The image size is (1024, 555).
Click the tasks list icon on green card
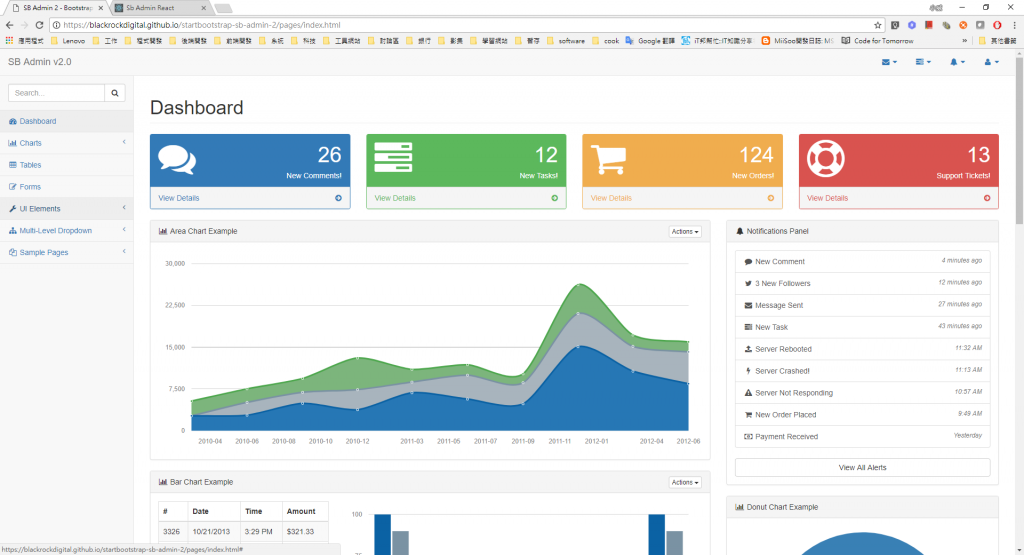393,157
